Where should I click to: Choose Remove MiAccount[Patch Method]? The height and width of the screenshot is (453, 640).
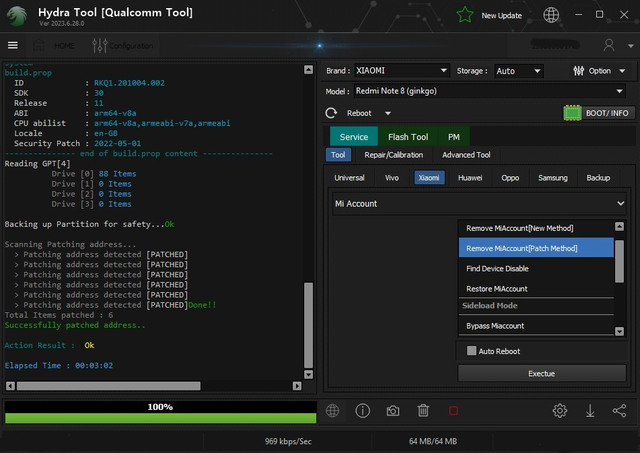536,248
